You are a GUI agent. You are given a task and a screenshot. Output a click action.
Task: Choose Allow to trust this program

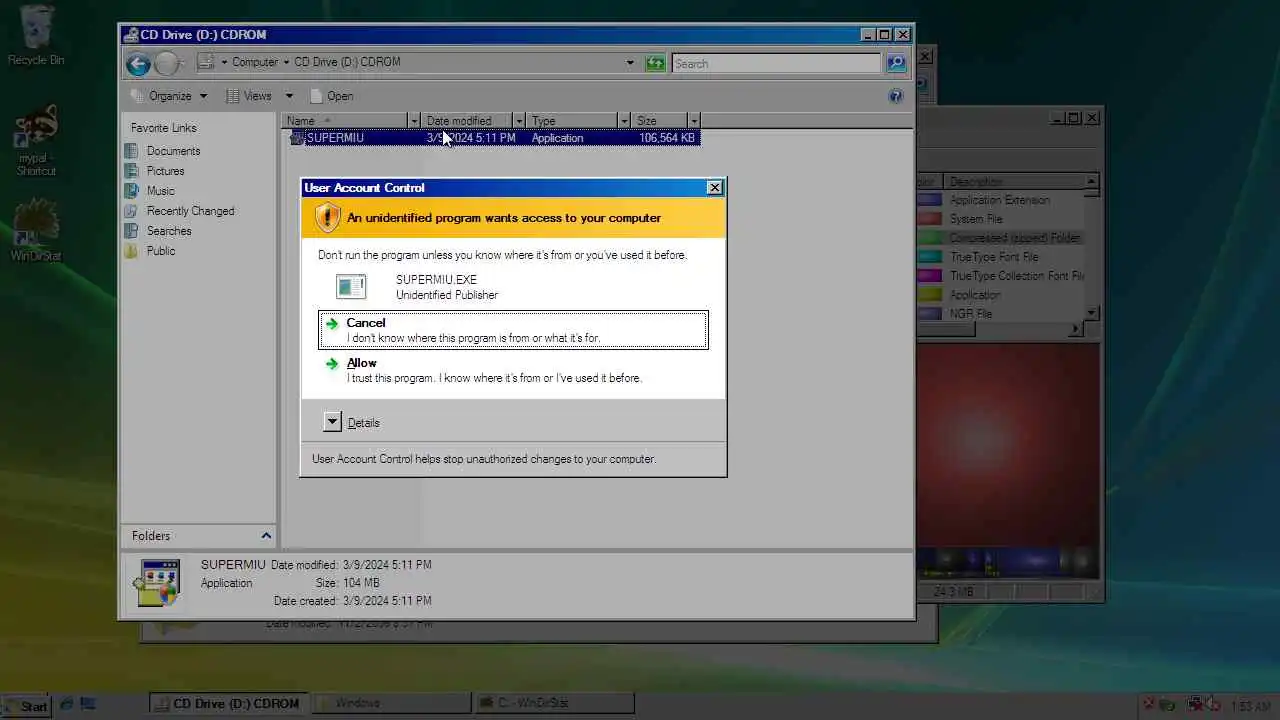point(513,370)
